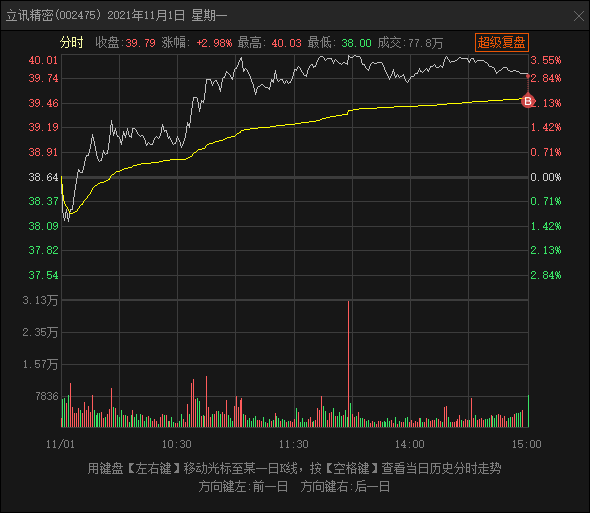Click the 0.00% percent axis label

pos(546,177)
